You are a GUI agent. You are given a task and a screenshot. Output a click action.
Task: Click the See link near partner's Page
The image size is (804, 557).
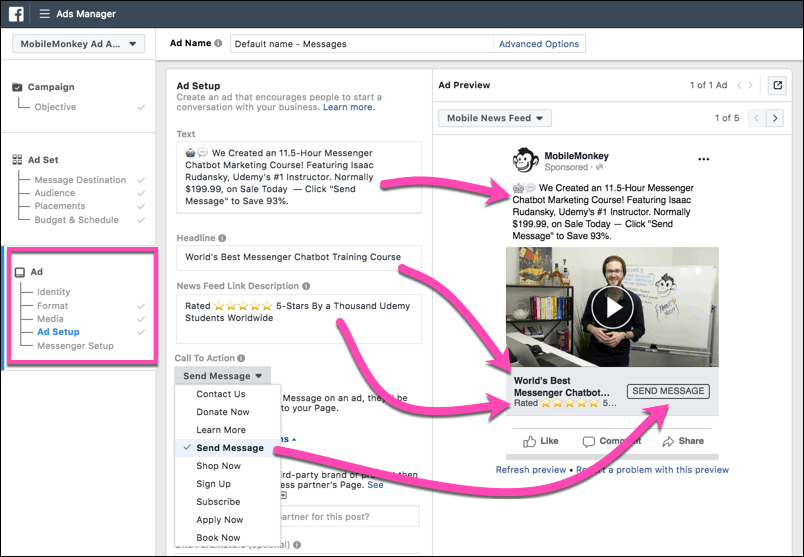point(375,485)
